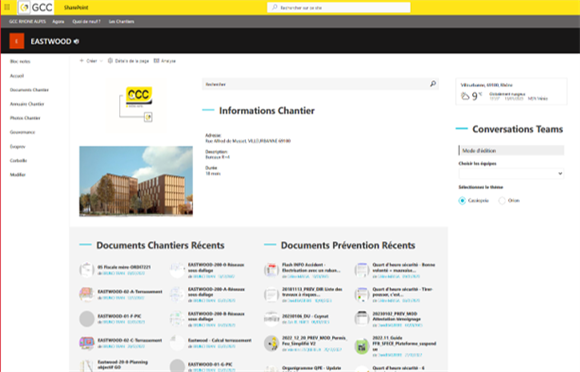Open the Quoi de neuf ? menu

click(86, 21)
